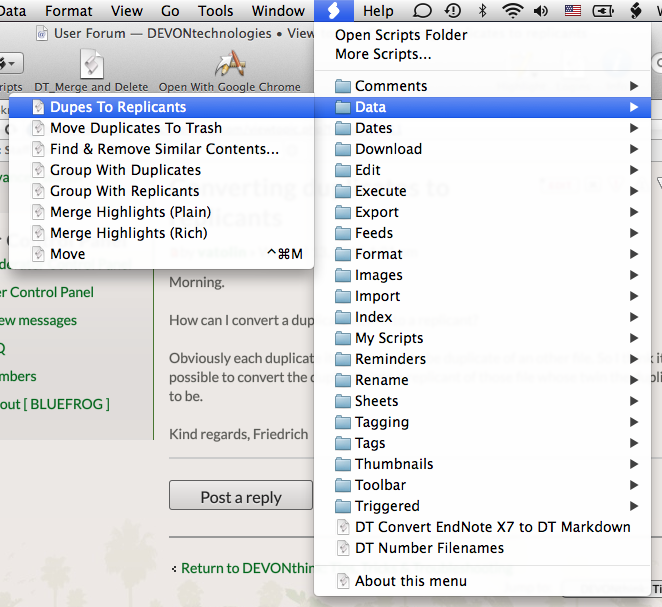Open the volume speaker menu bar icon
Viewport: 662px width, 607px height.
tap(541, 11)
